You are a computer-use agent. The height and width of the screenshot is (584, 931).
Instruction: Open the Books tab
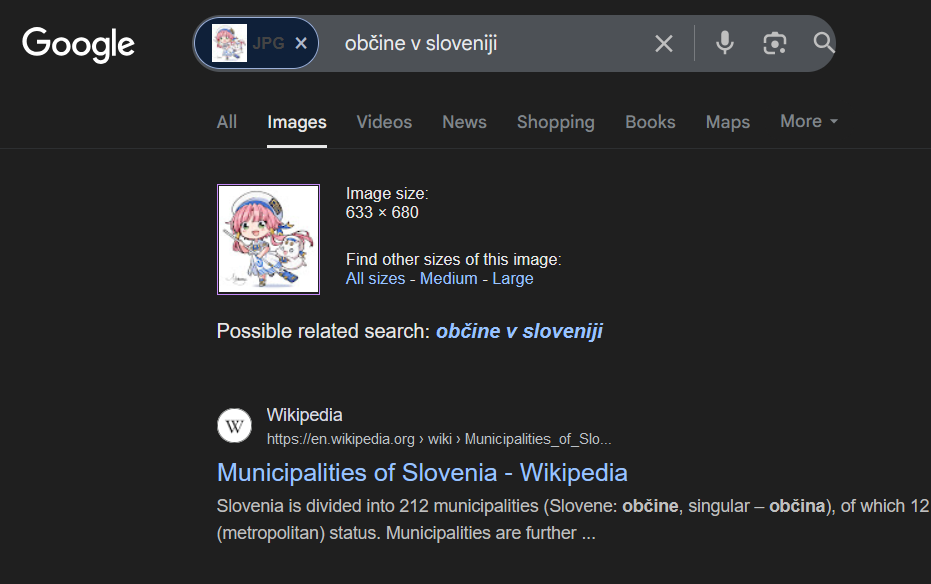tap(650, 122)
